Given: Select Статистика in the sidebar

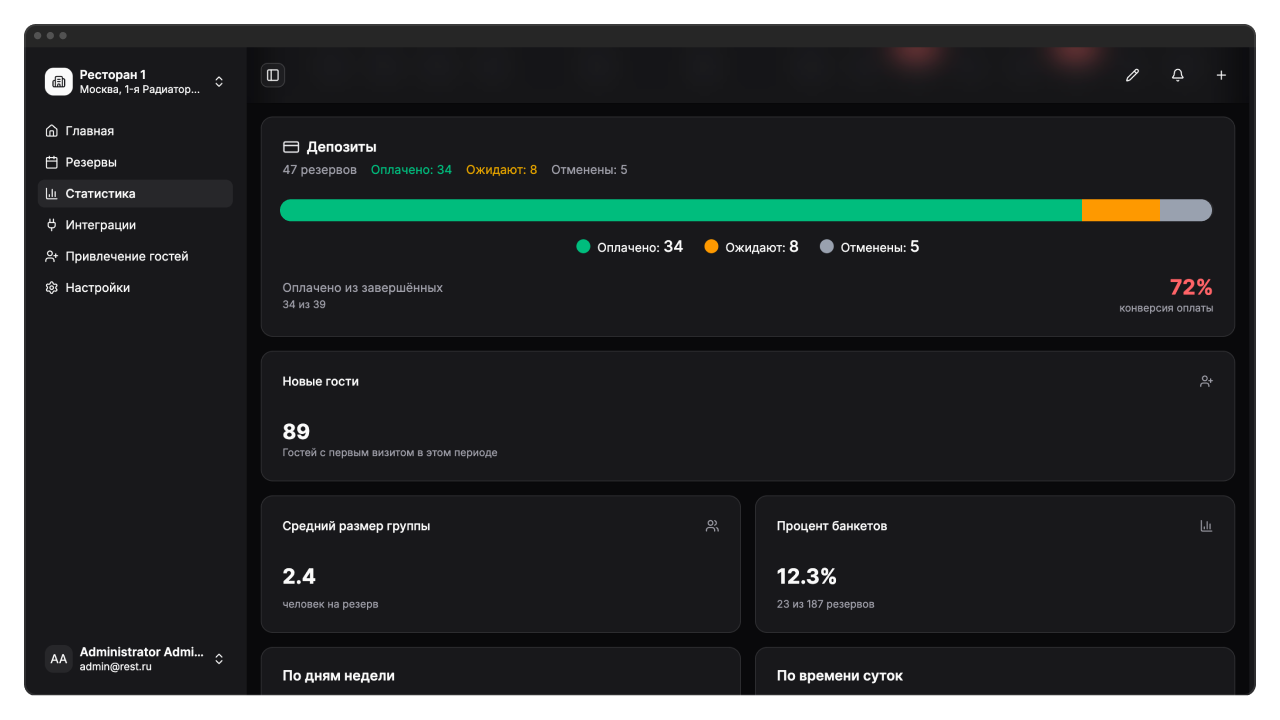Looking at the screenshot, I should click(100, 194).
